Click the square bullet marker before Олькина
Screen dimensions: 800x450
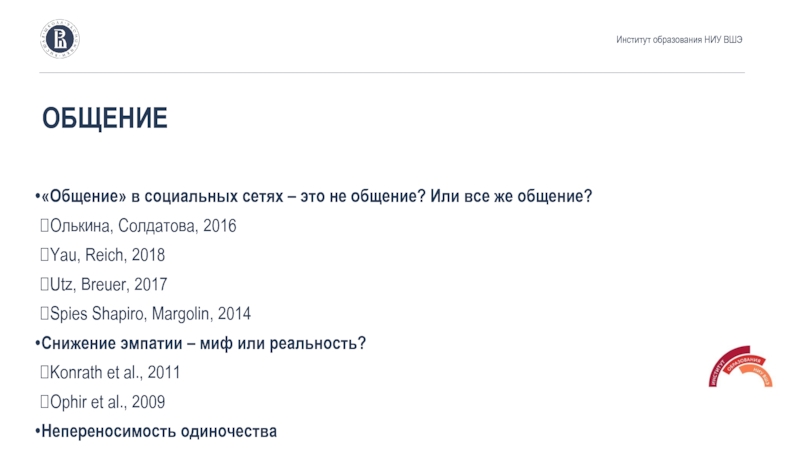pos(44,226)
